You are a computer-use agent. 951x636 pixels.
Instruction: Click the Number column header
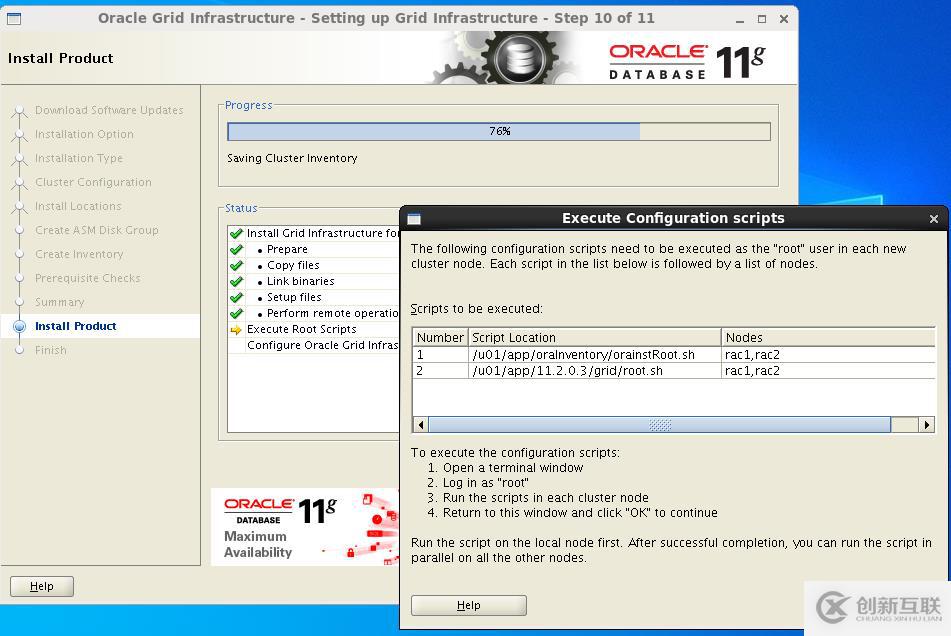click(440, 337)
